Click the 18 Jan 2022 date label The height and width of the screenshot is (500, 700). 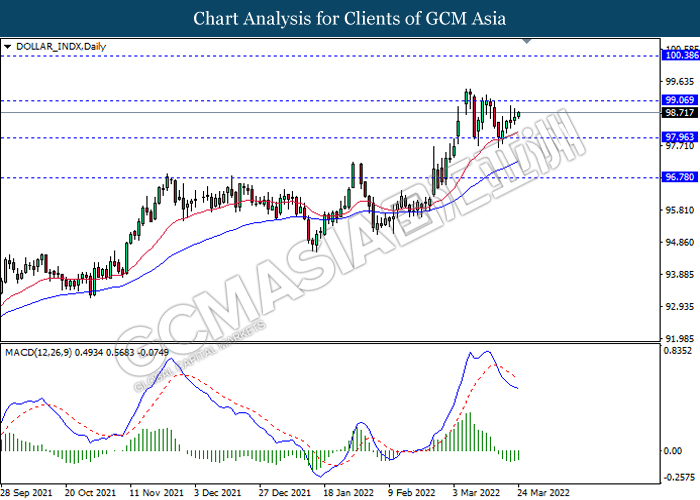coord(349,493)
